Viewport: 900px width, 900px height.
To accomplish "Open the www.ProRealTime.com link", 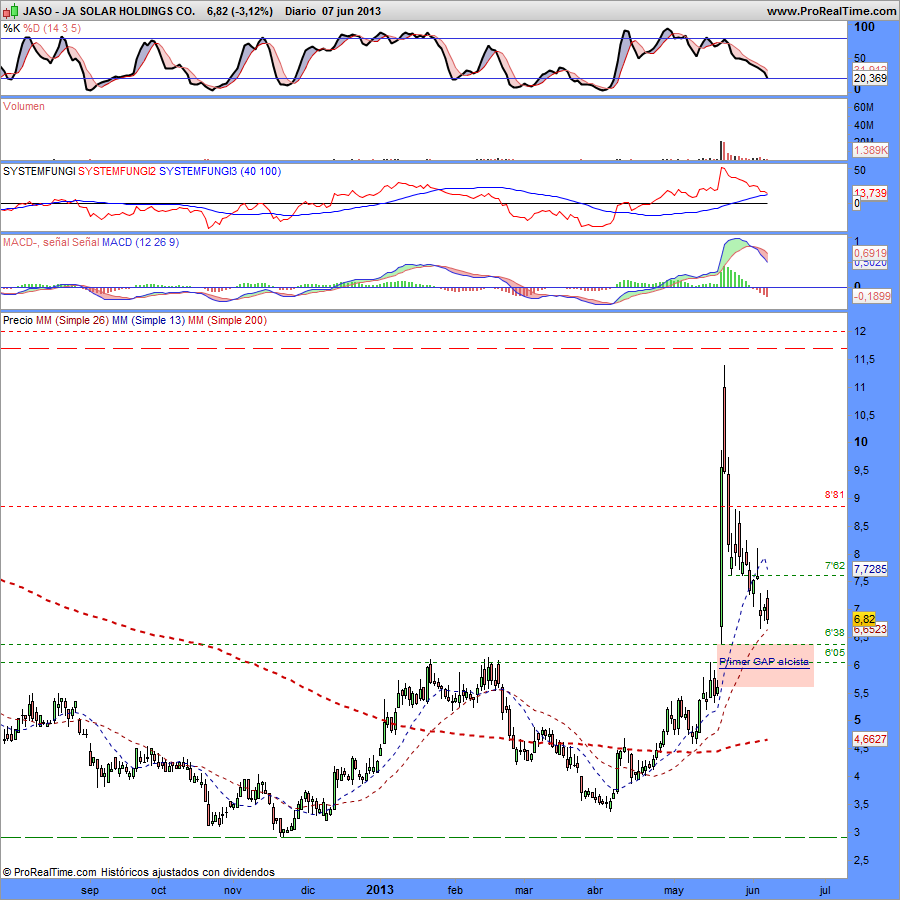I will pos(831,11).
